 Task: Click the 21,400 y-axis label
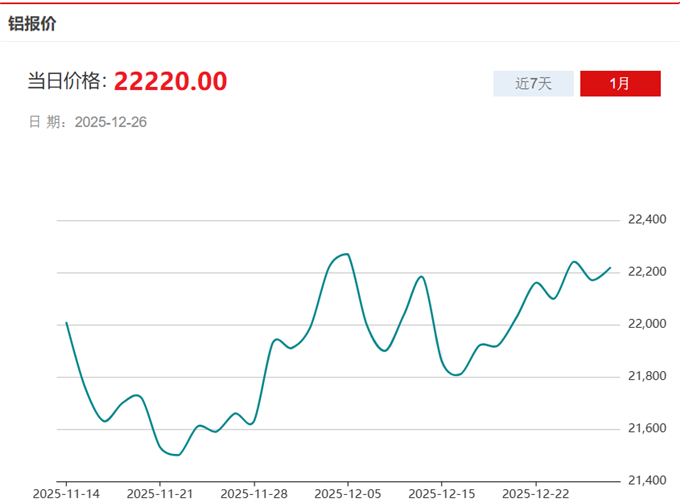(x=646, y=480)
